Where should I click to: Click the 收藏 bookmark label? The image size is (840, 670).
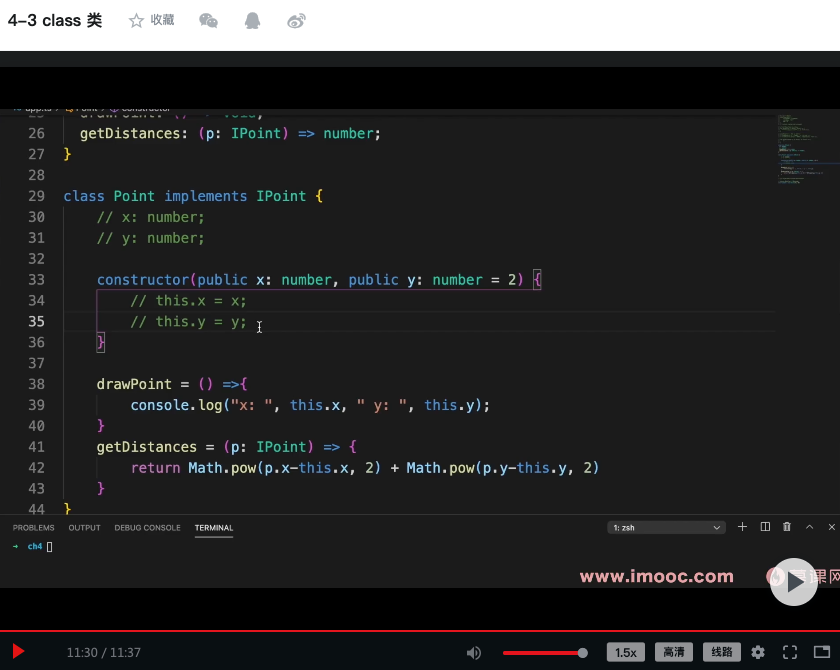[x=162, y=20]
